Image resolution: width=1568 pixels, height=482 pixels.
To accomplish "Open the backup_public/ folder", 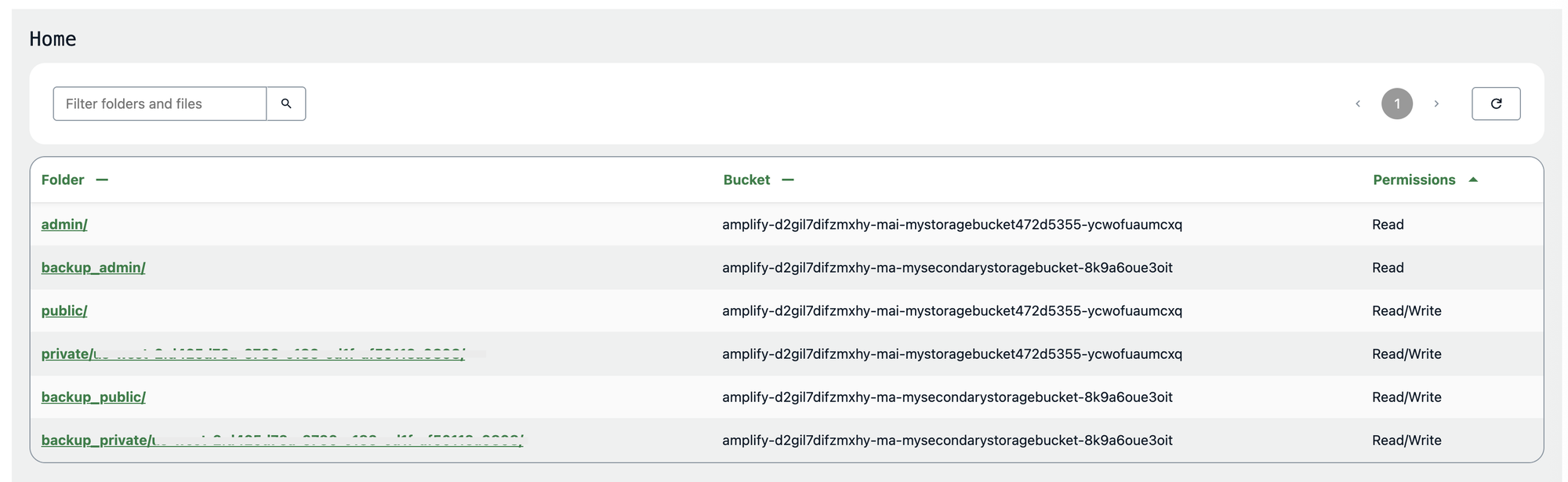I will pos(93,397).
